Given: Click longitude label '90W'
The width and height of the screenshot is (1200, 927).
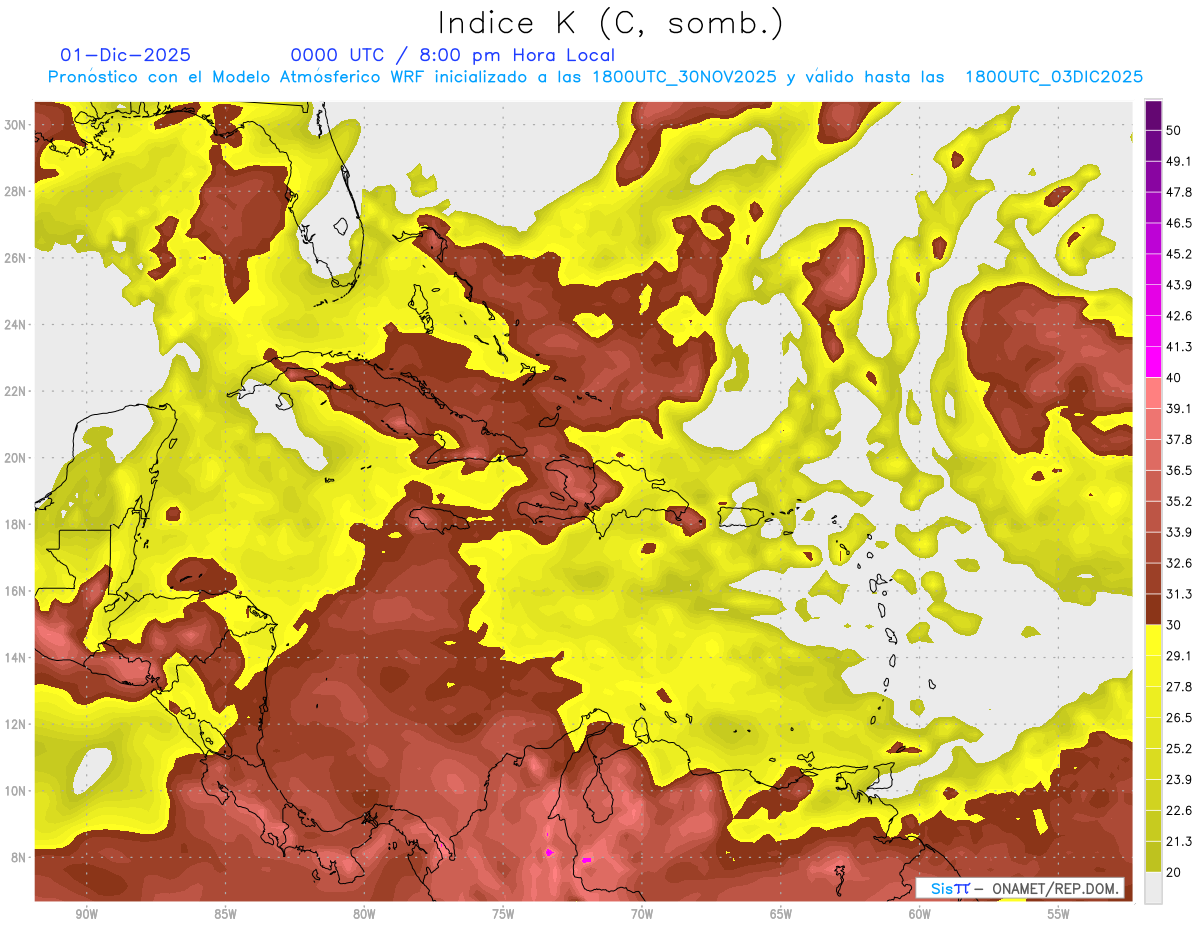Looking at the screenshot, I should [86, 914].
